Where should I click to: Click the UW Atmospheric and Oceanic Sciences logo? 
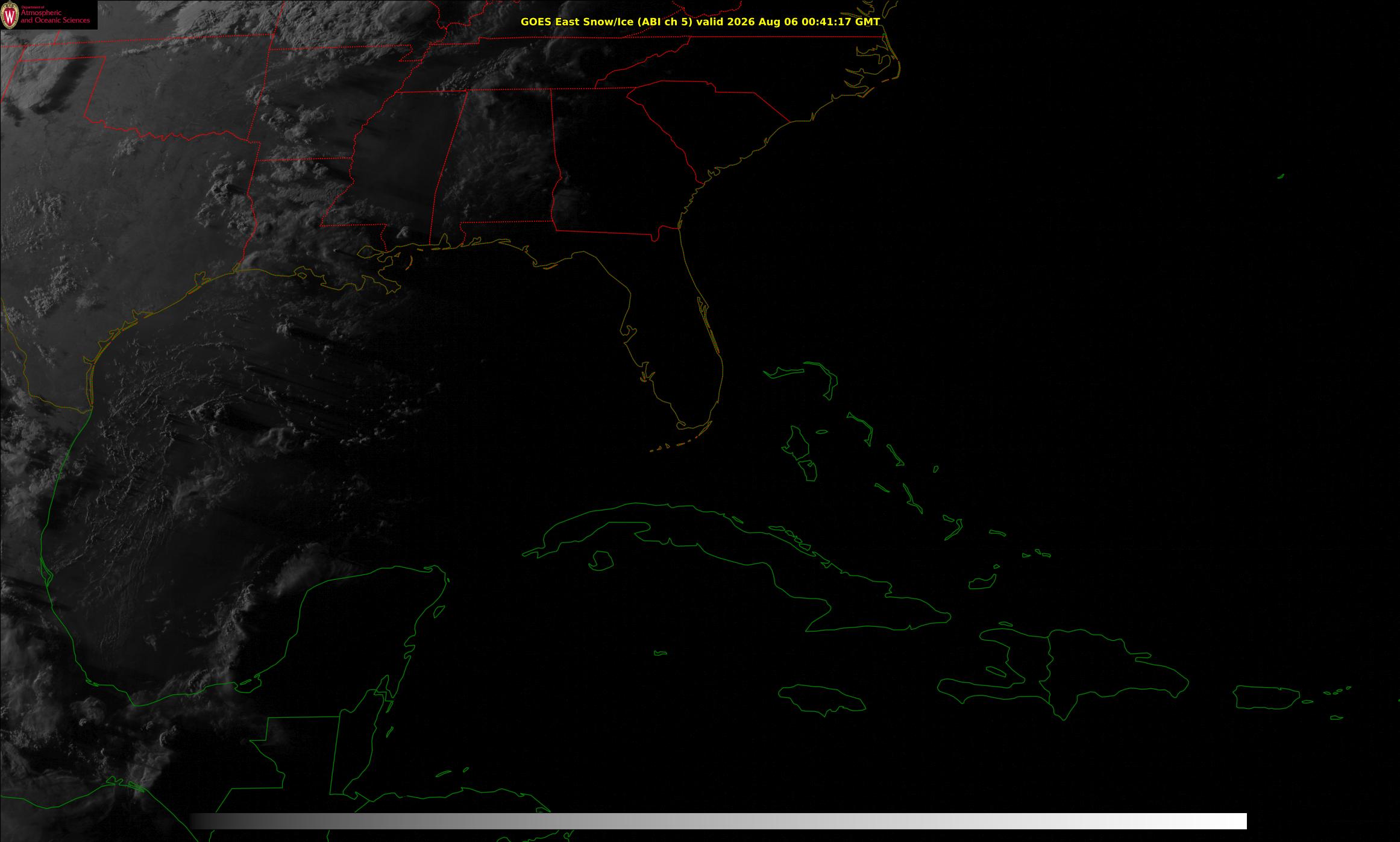(x=48, y=15)
